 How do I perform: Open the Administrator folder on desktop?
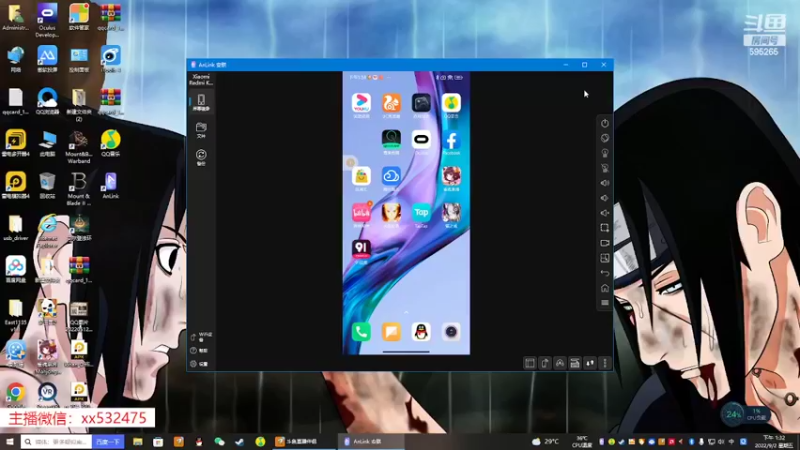pyautogui.click(x=15, y=17)
